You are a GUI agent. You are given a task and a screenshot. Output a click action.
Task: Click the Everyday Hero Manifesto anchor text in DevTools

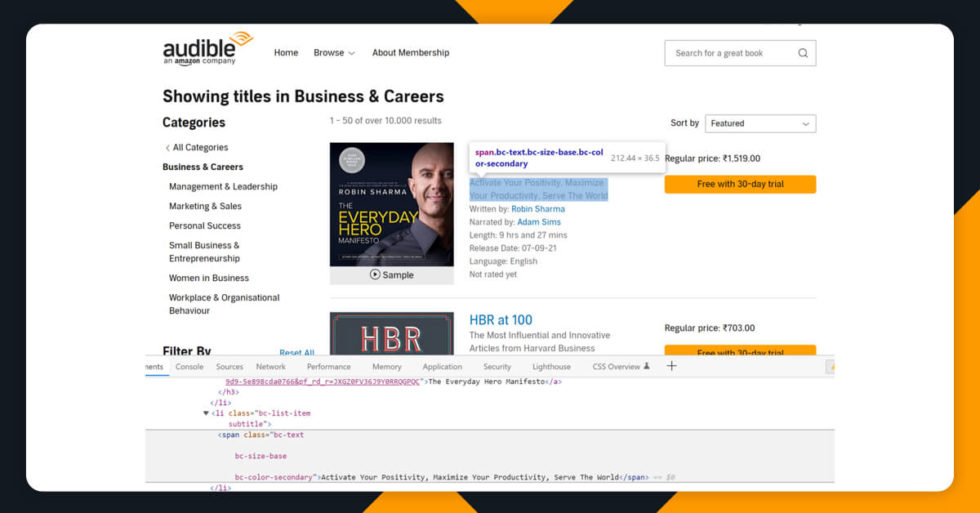(487, 382)
